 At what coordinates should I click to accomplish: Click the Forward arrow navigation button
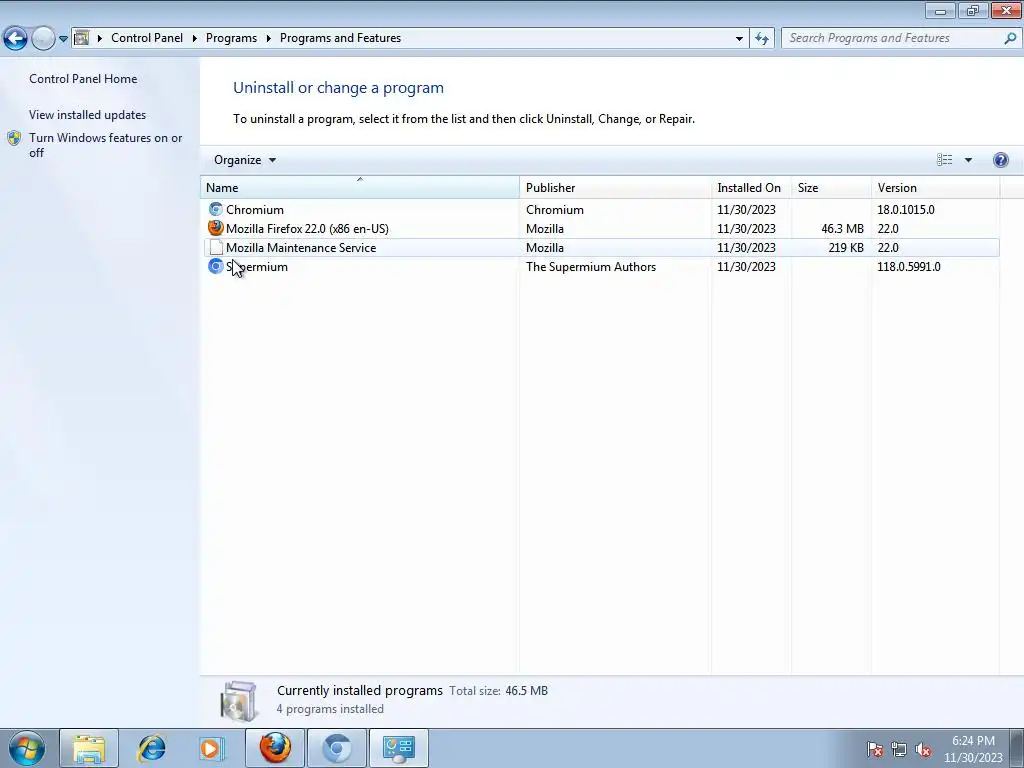point(43,38)
